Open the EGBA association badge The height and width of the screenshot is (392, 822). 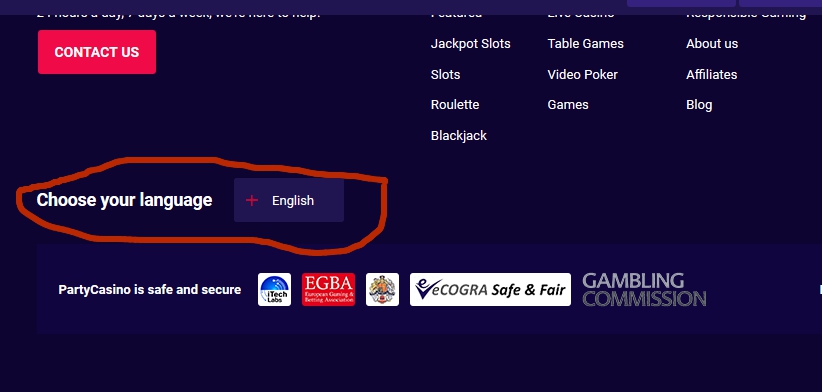[x=328, y=289]
